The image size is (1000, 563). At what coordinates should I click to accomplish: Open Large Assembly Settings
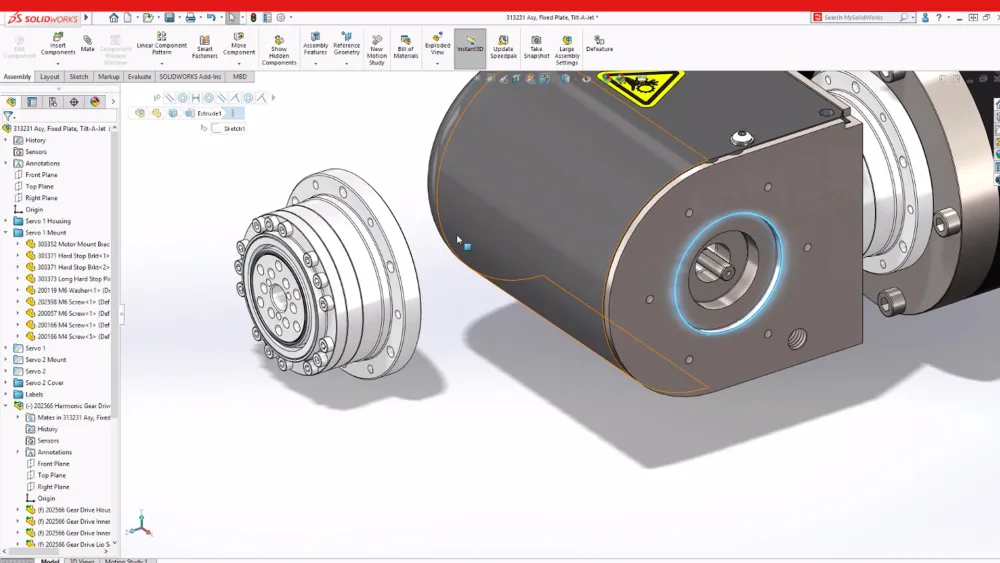coord(566,50)
